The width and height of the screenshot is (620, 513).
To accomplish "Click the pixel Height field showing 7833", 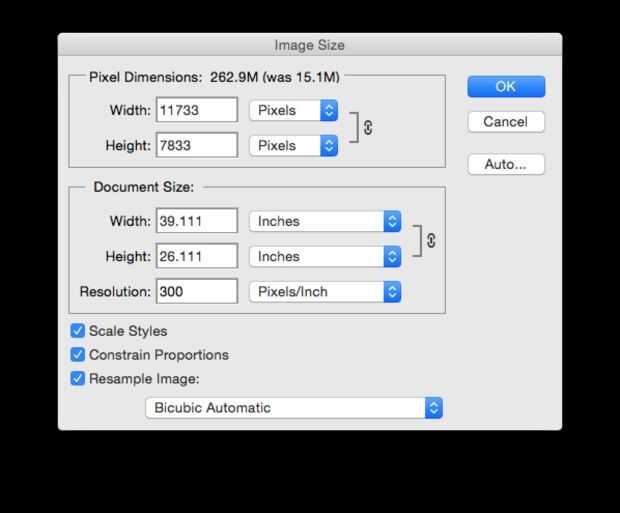I will coord(197,145).
